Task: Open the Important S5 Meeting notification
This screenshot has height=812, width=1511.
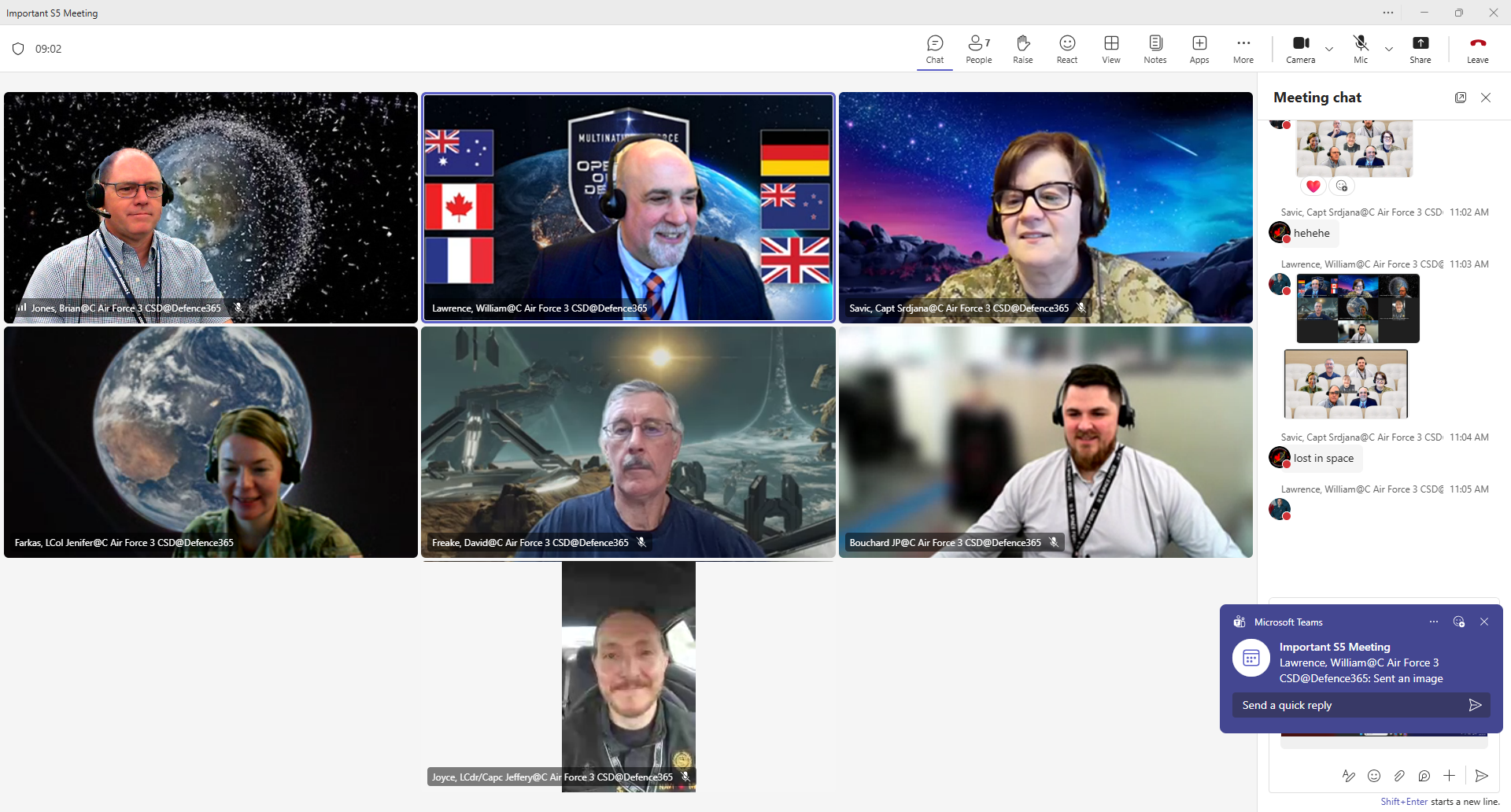Action: coord(1361,663)
